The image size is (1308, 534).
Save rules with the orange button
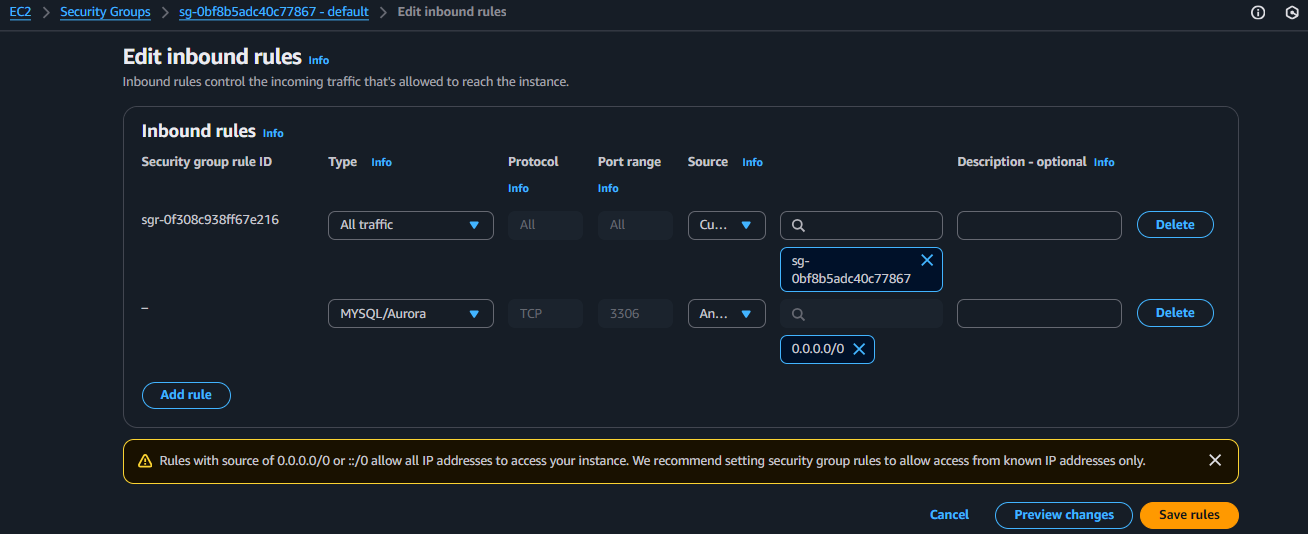click(x=1188, y=515)
